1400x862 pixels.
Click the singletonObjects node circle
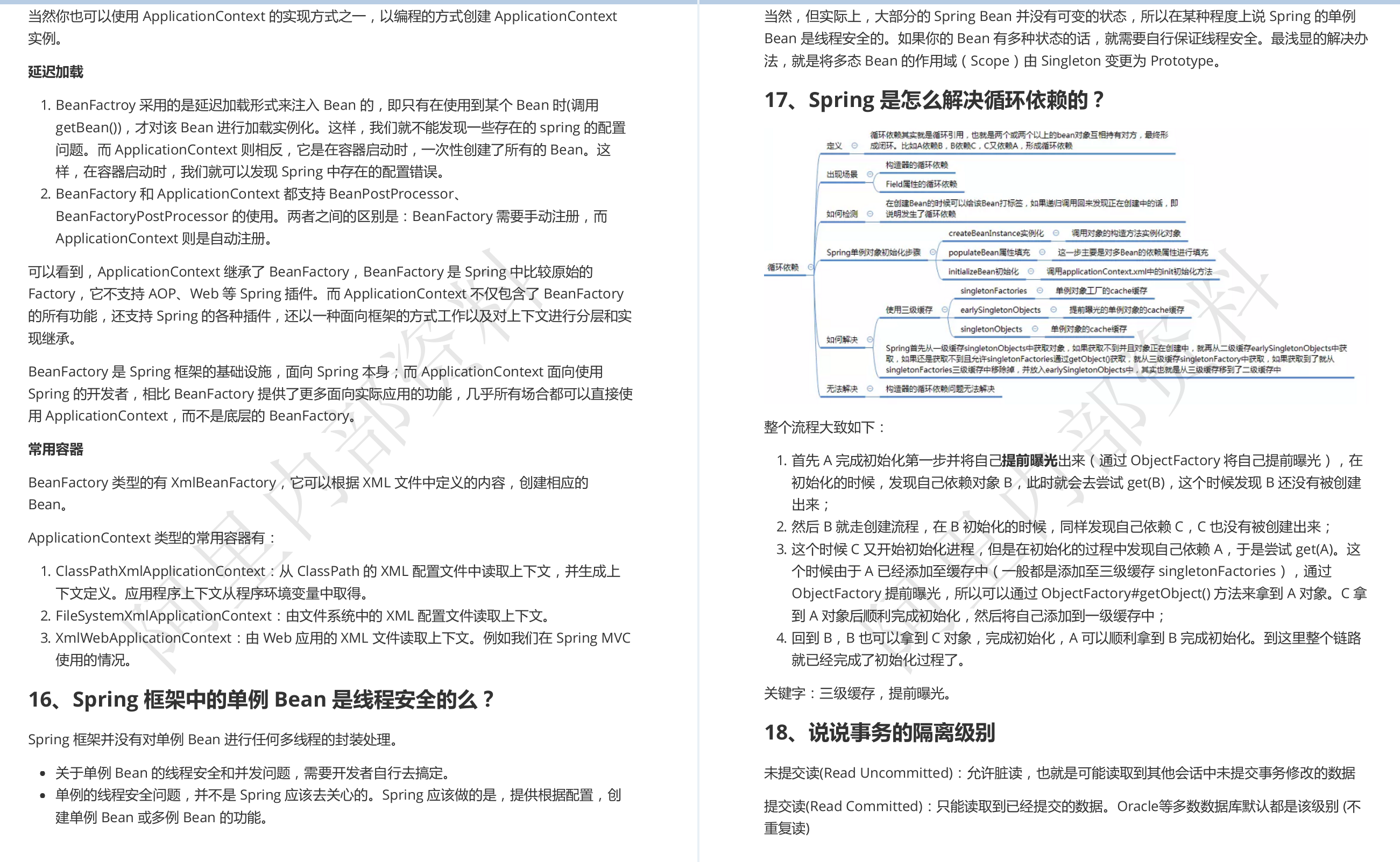1035,329
